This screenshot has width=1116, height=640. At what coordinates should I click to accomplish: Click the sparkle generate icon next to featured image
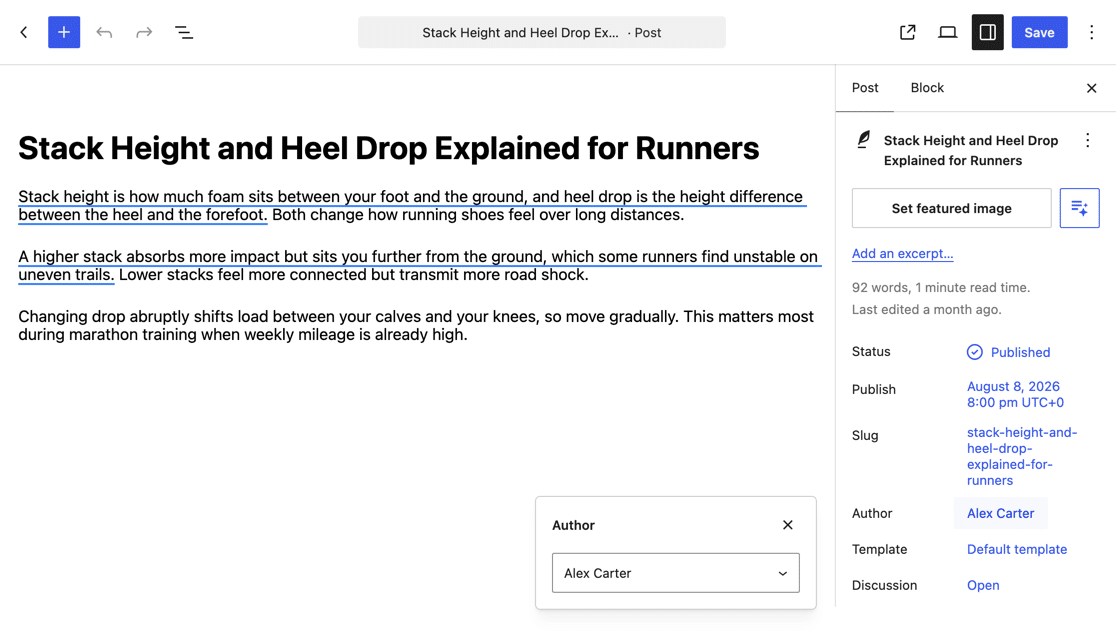coord(1079,208)
